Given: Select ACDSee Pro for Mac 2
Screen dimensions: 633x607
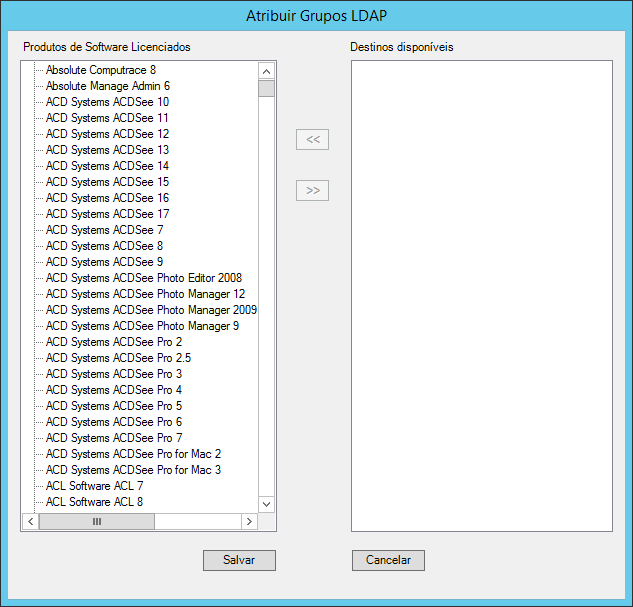Looking at the screenshot, I should tap(134, 454).
